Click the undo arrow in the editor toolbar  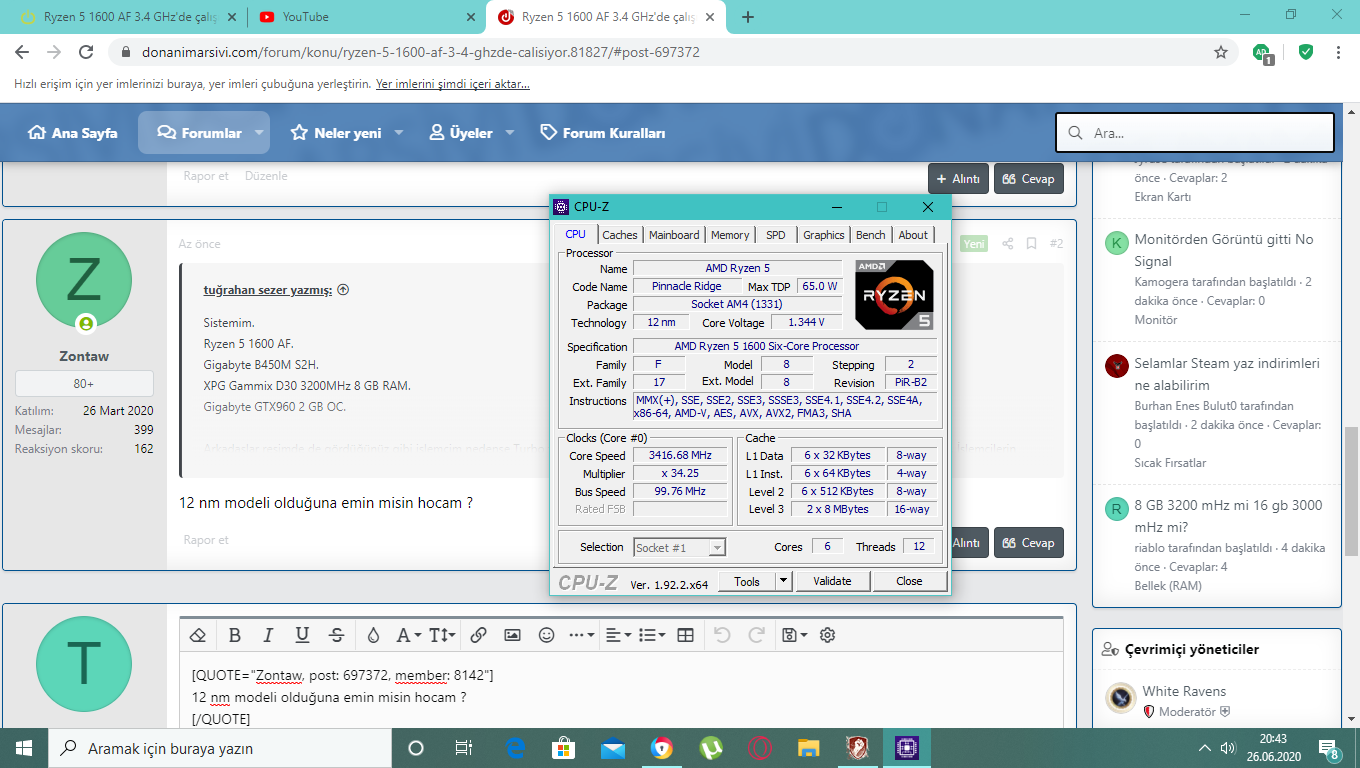click(x=723, y=635)
